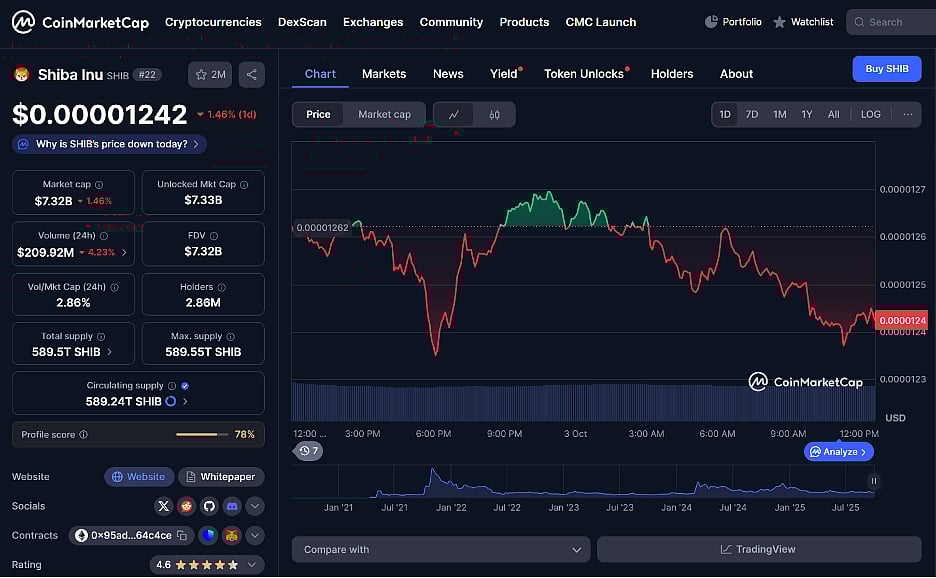Image resolution: width=936 pixels, height=578 pixels.
Task: Select the candlestick chart icon
Action: (x=493, y=114)
